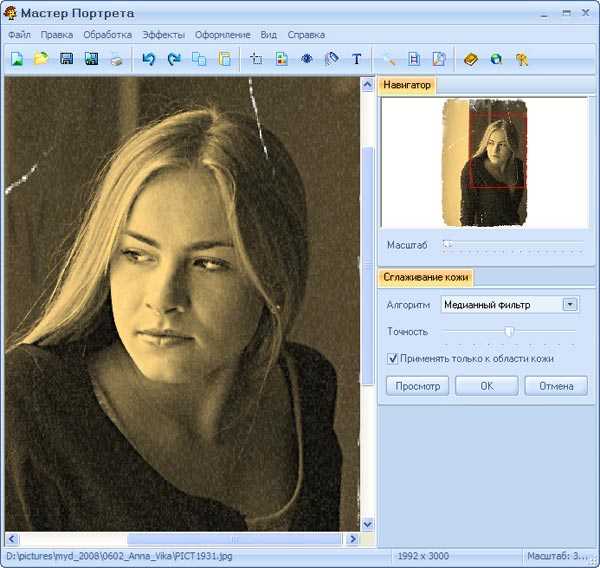The height and width of the screenshot is (568, 600).
Task: Click the navigator preview thumbnail
Action: 485,163
